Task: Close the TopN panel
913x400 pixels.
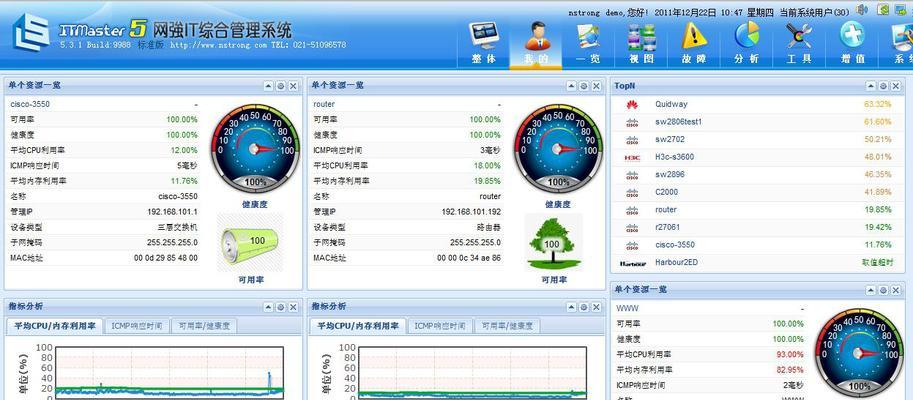Action: coord(896,86)
